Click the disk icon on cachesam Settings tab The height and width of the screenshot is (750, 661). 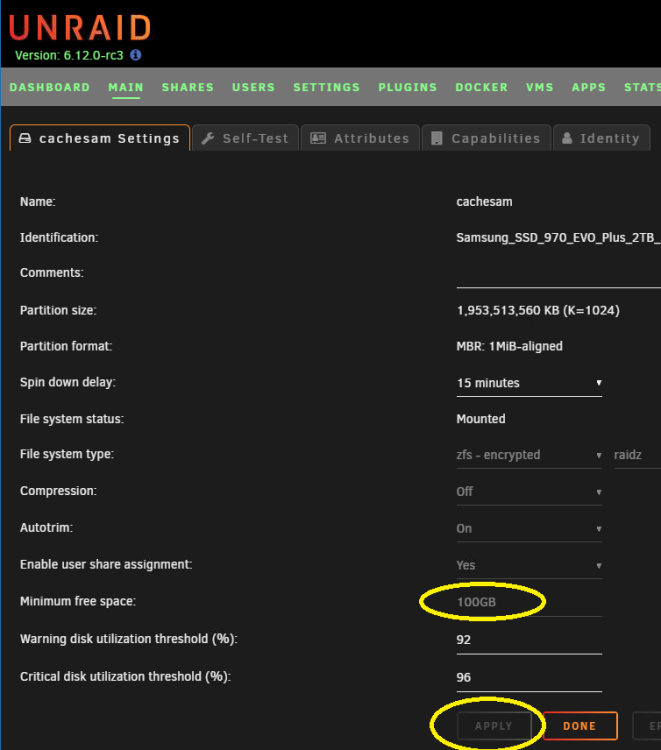pyautogui.click(x=25, y=138)
